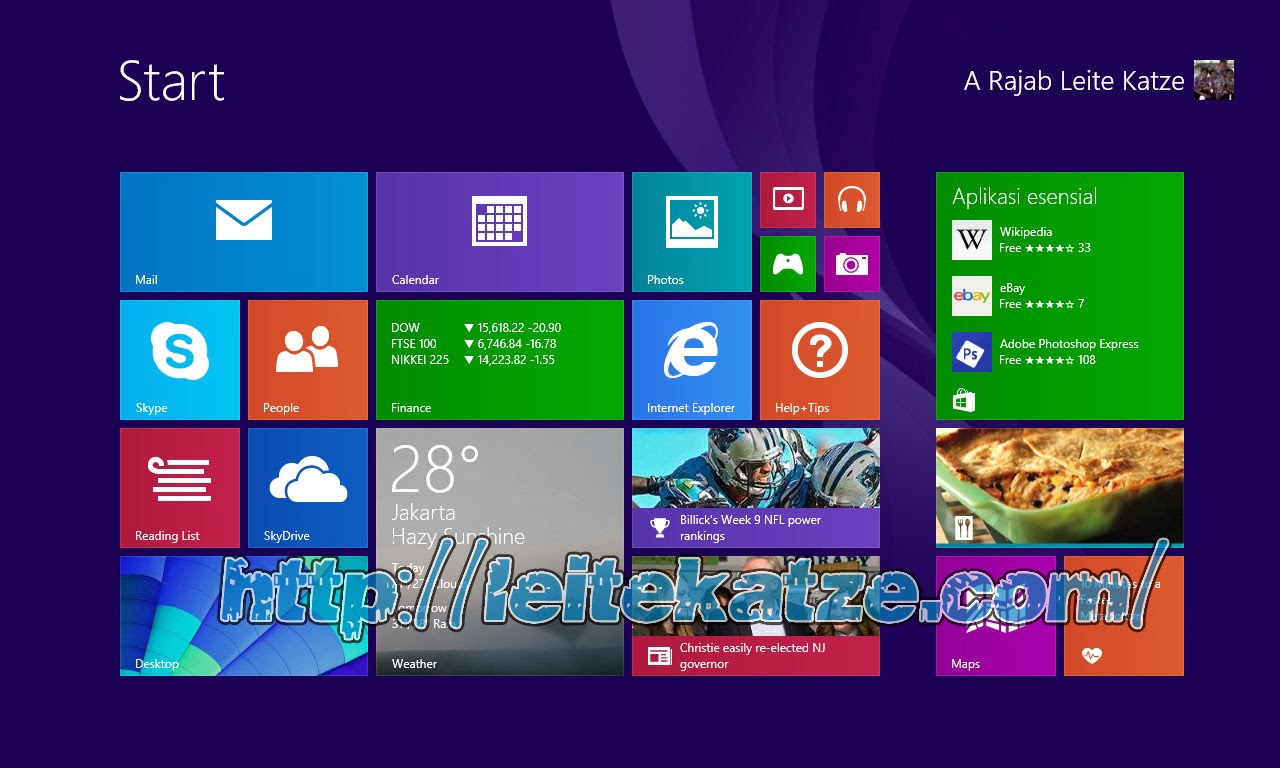This screenshot has height=768, width=1280.
Task: Click the eBay logo icon
Action: coord(972,296)
